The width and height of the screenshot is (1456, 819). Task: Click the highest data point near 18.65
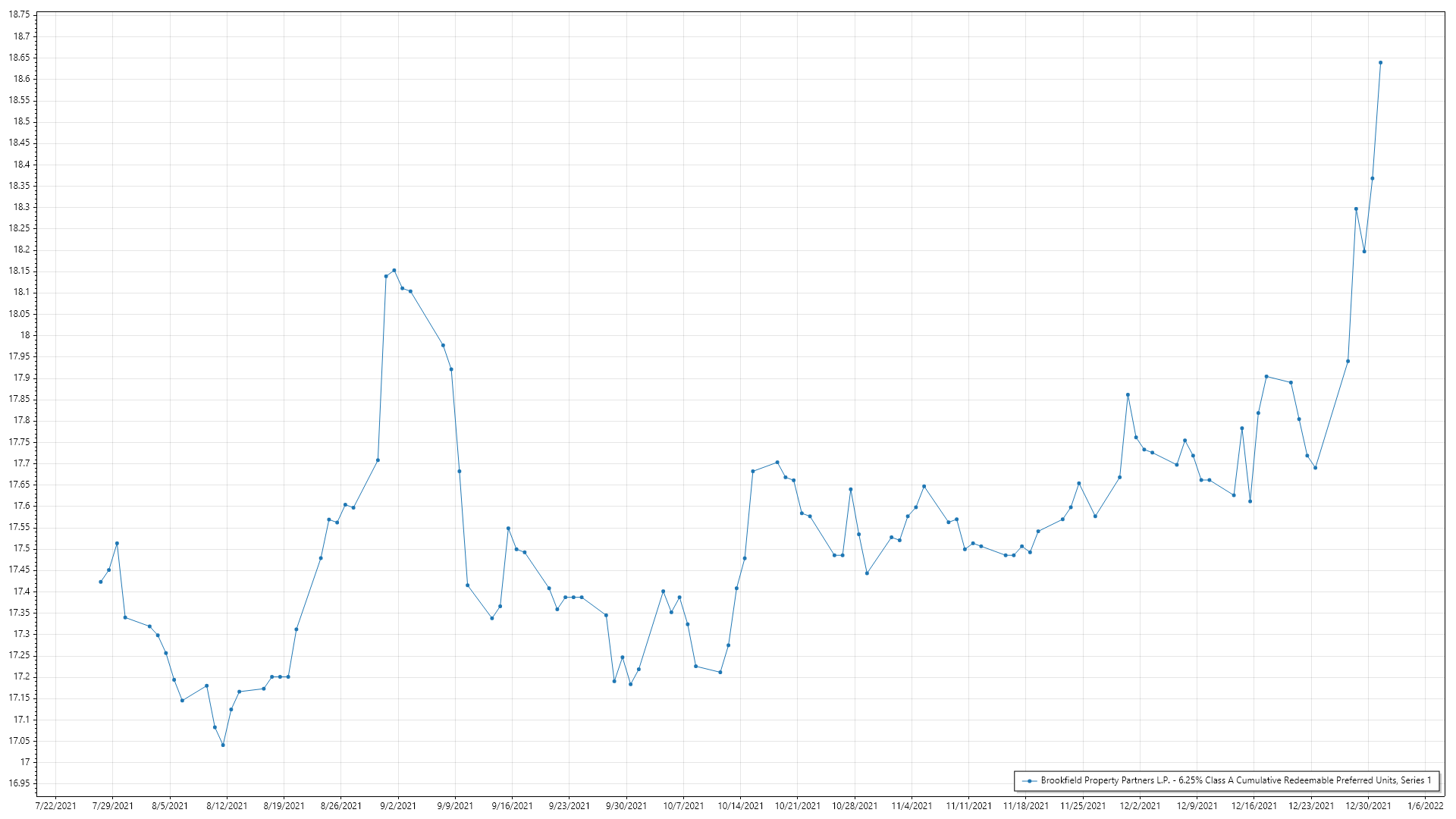pyautogui.click(x=1380, y=63)
